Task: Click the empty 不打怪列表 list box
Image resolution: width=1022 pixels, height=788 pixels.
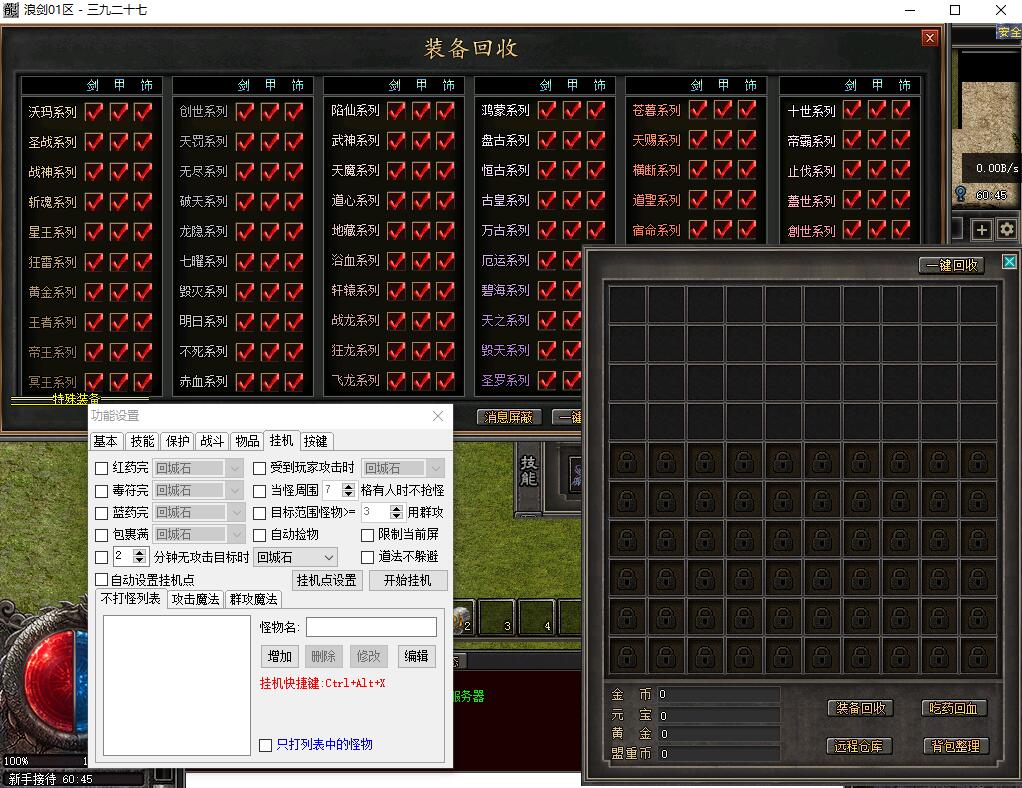Action: 177,686
